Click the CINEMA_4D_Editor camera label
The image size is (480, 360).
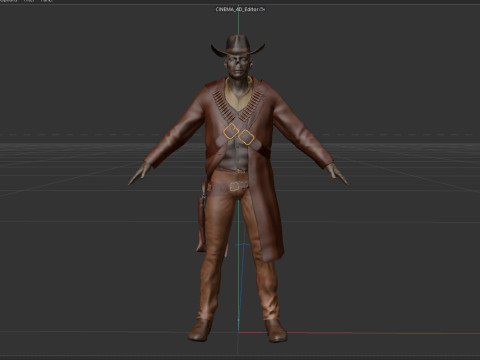(237, 9)
